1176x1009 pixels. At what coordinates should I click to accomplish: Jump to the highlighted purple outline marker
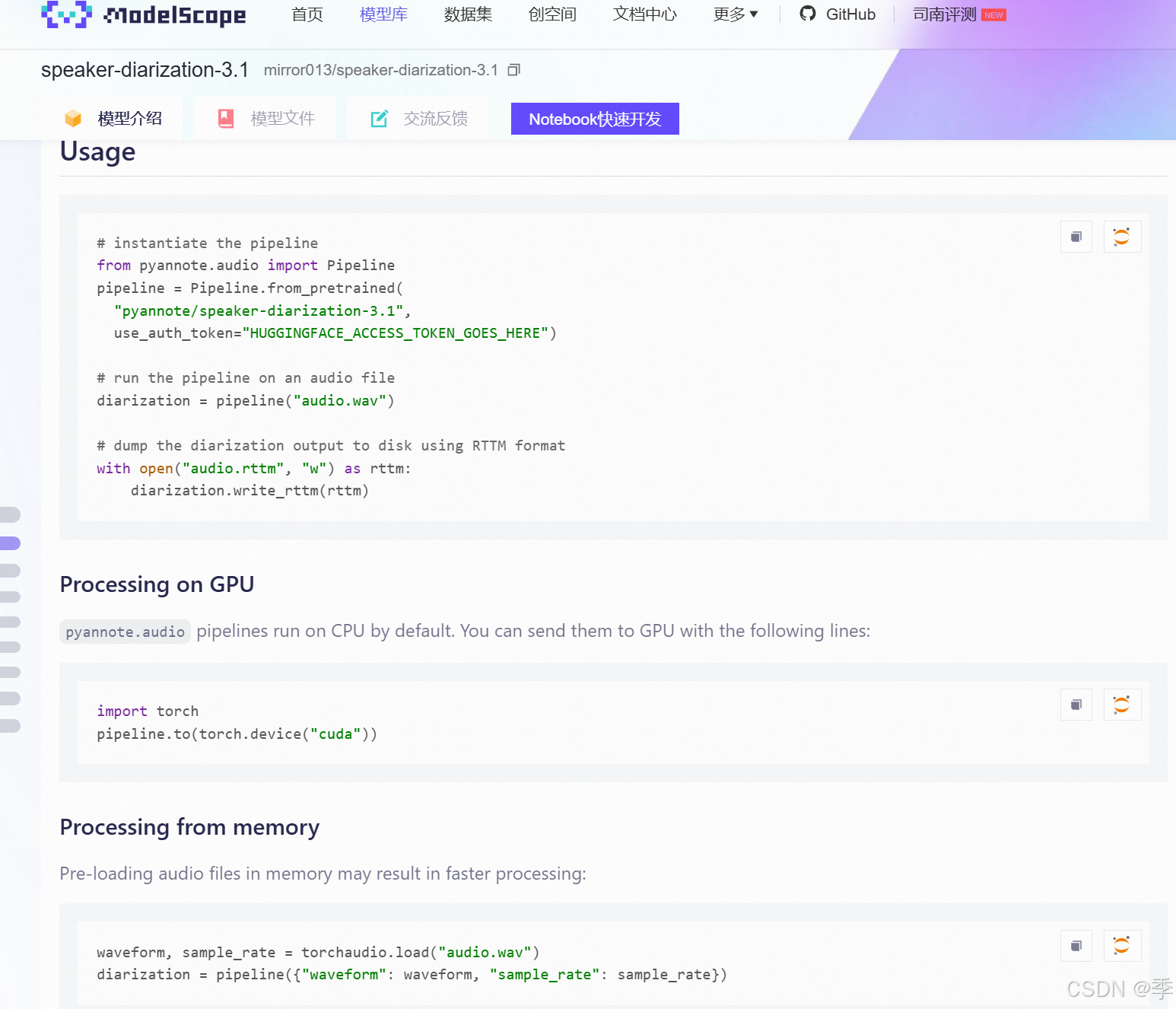tap(10, 543)
